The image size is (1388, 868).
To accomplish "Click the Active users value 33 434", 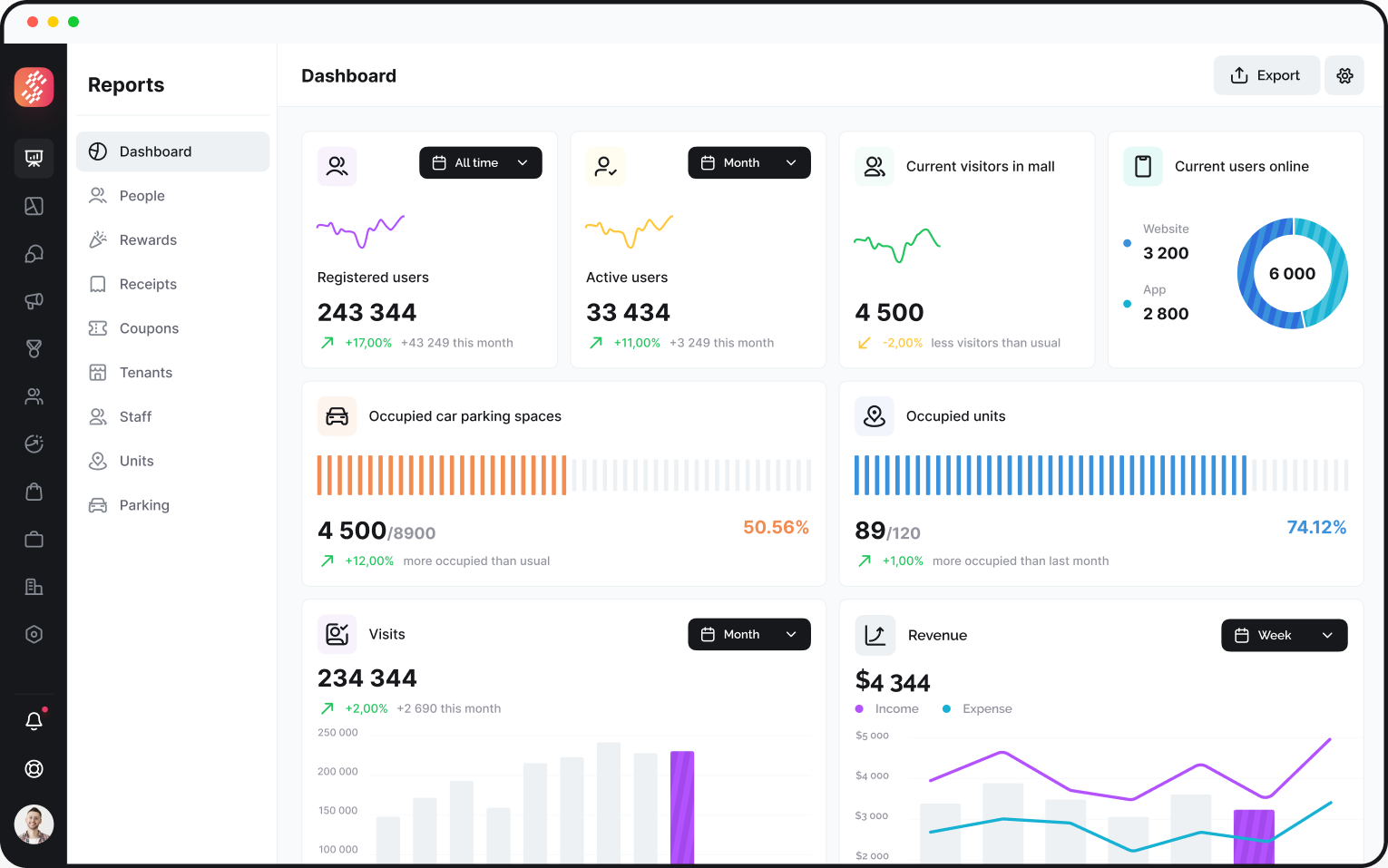I will pyautogui.click(x=628, y=312).
